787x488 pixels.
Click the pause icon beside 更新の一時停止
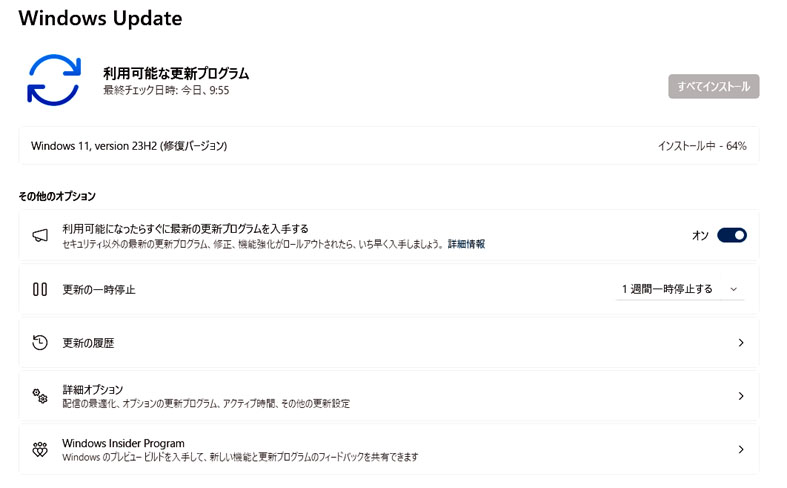coord(40,289)
